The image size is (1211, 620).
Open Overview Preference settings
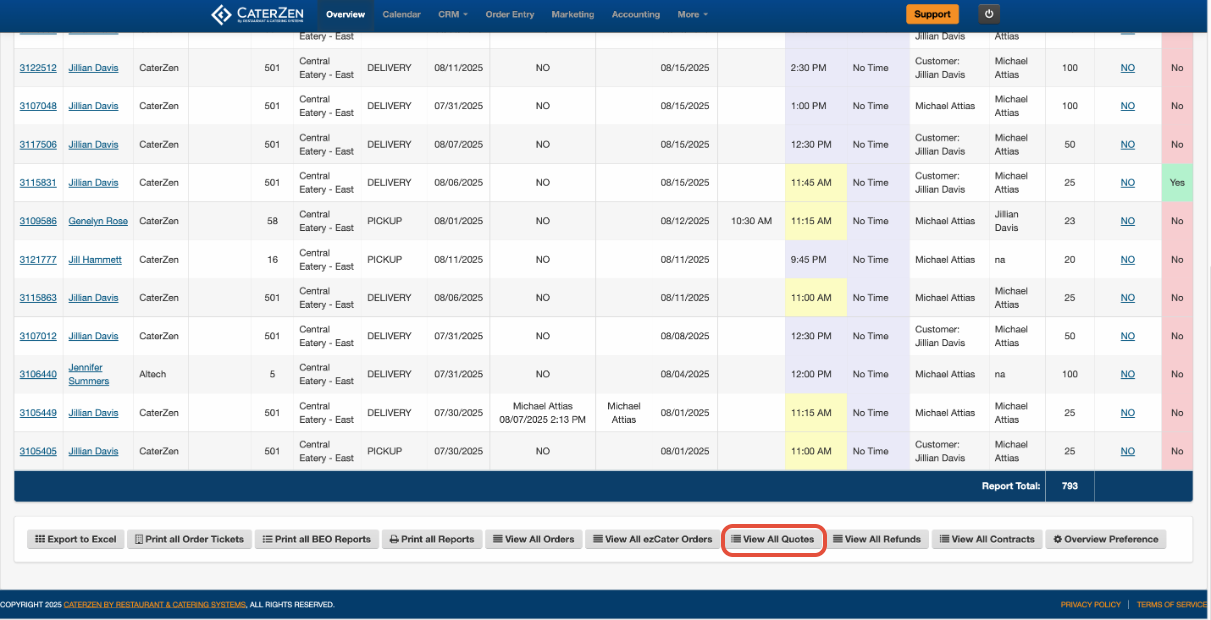[x=1105, y=539]
